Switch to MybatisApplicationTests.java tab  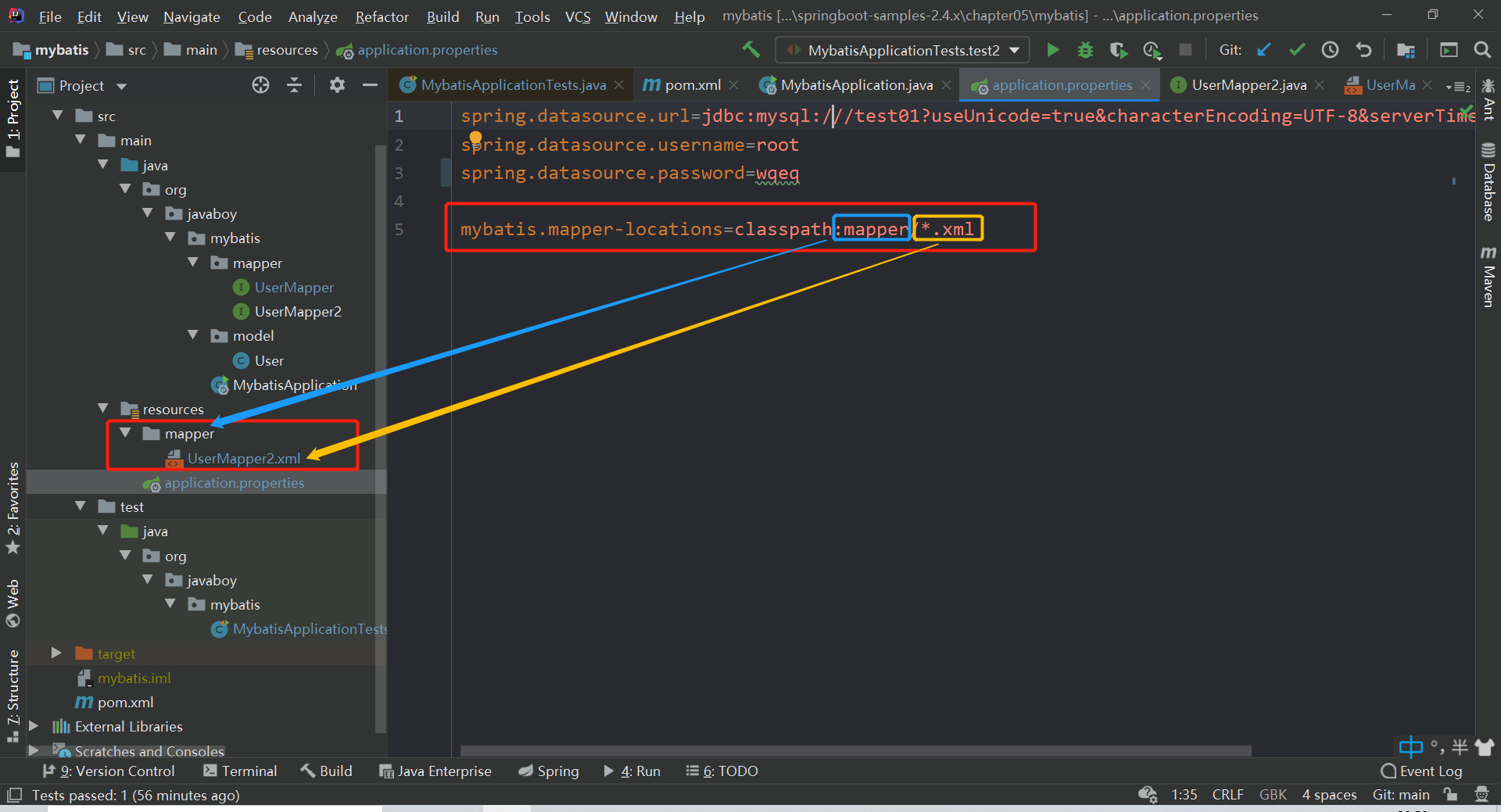513,84
